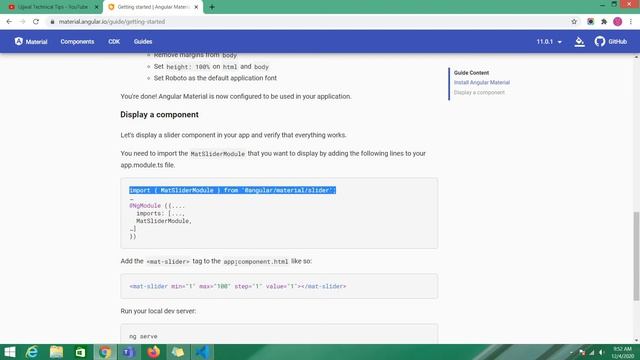Viewport: 640px width, 360px height.
Task: Open the Chrome profile avatar
Action: click(618, 22)
